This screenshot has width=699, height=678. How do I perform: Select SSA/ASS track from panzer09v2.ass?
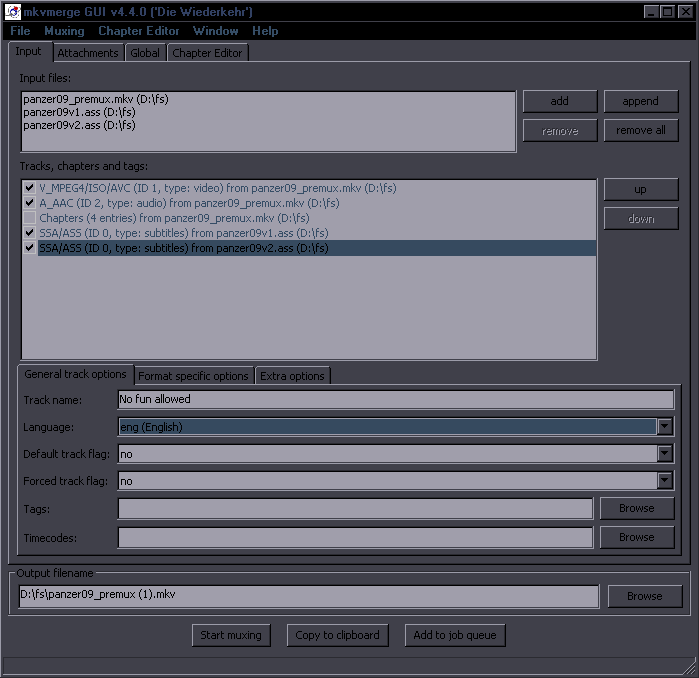coord(317,248)
